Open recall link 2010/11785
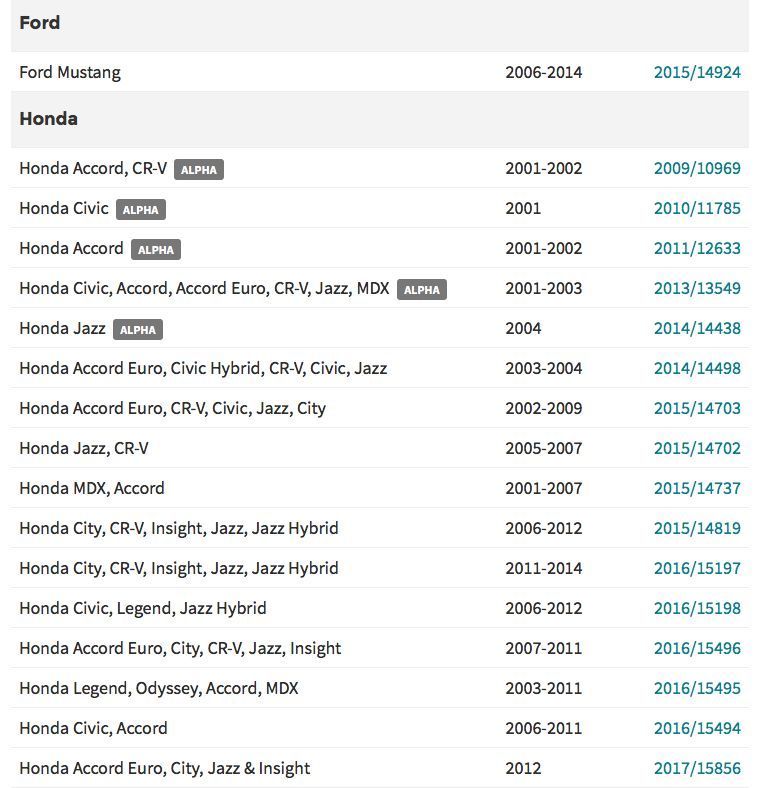Viewport: 768px width, 788px height. point(697,209)
